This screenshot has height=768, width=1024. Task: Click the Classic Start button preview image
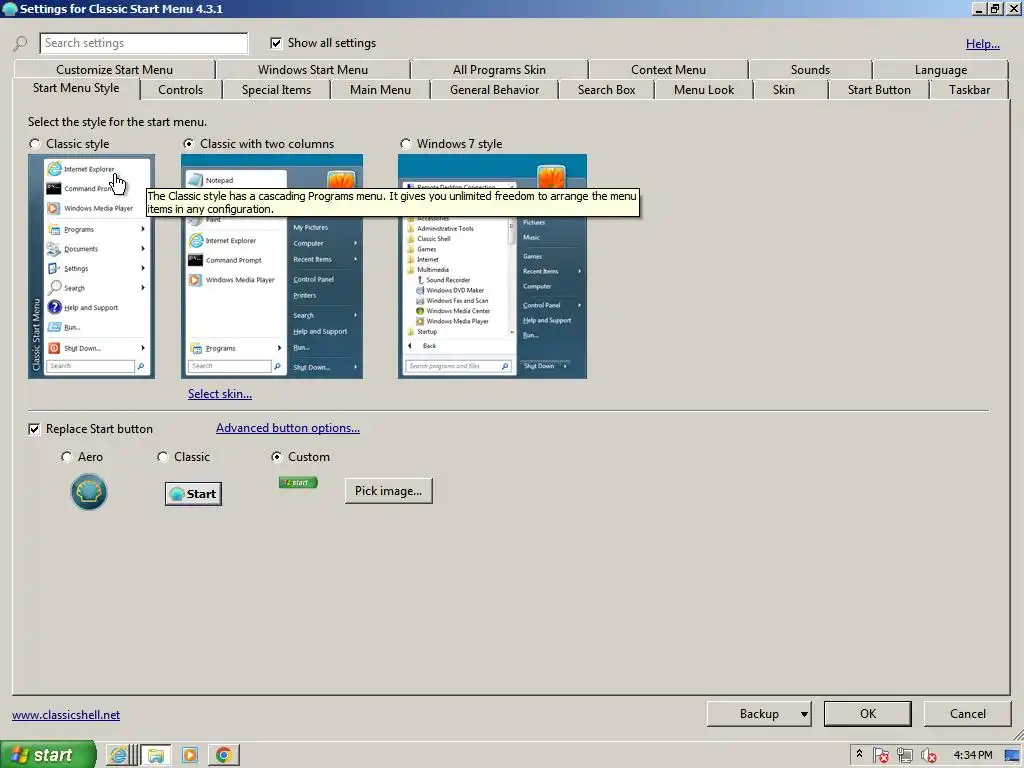pos(193,494)
